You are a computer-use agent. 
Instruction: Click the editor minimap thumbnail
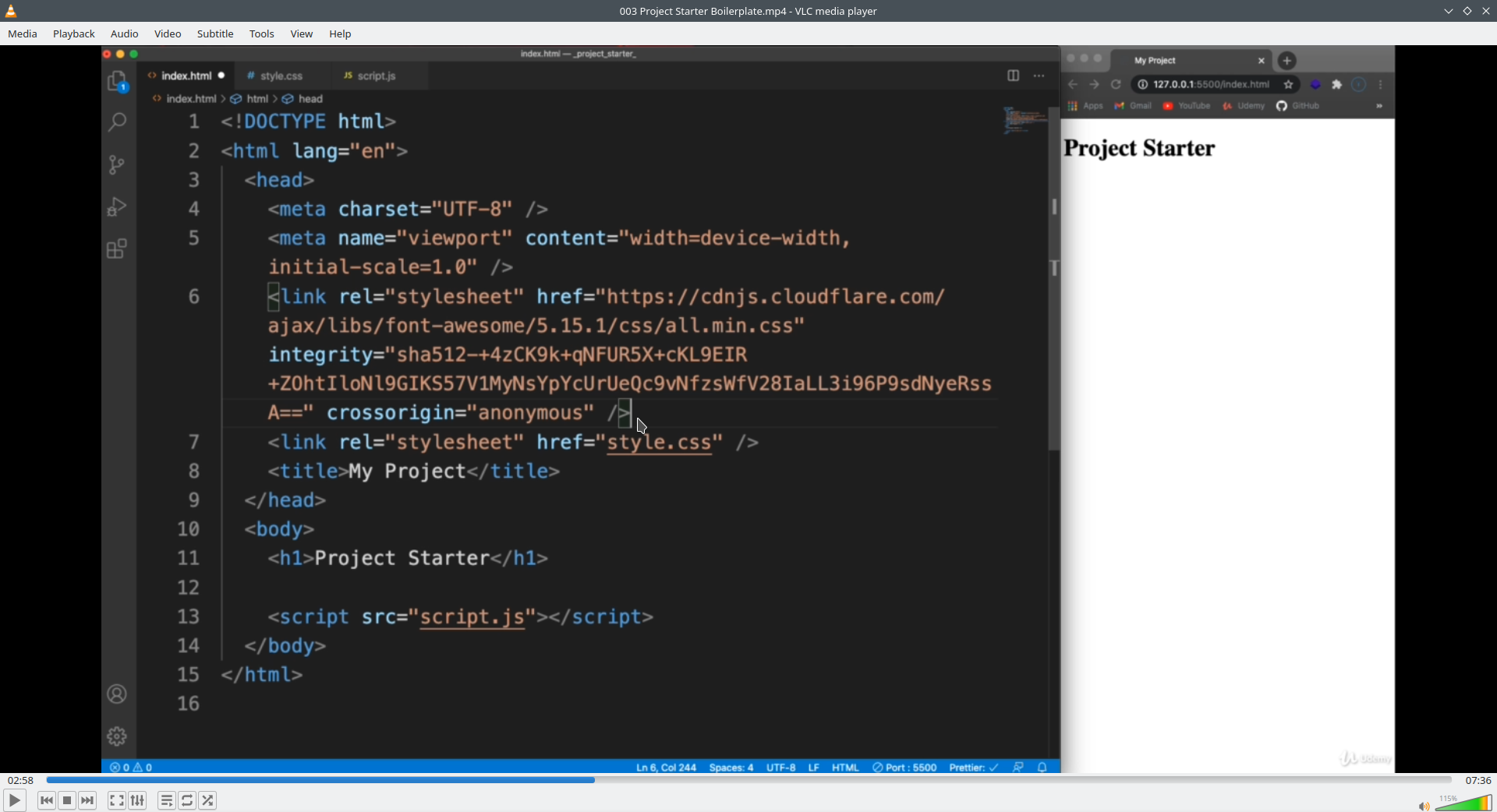[x=1024, y=120]
